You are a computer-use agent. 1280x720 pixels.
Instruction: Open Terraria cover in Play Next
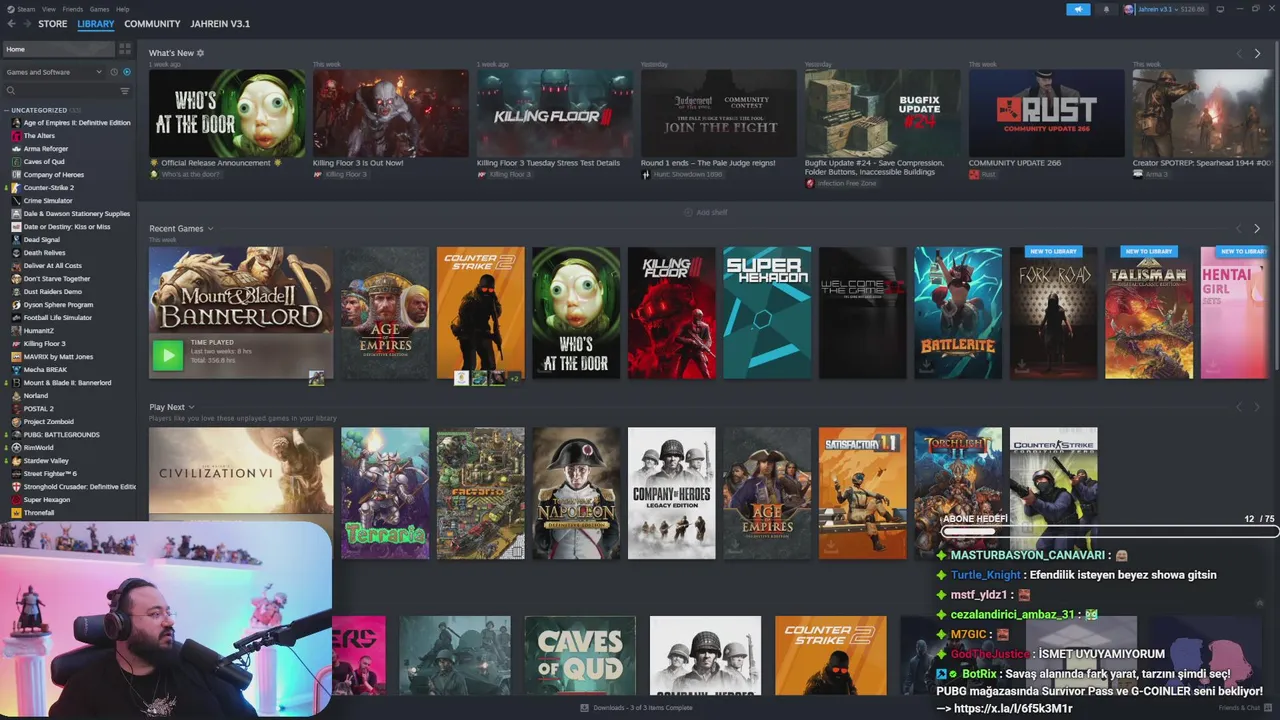pyautogui.click(x=385, y=493)
